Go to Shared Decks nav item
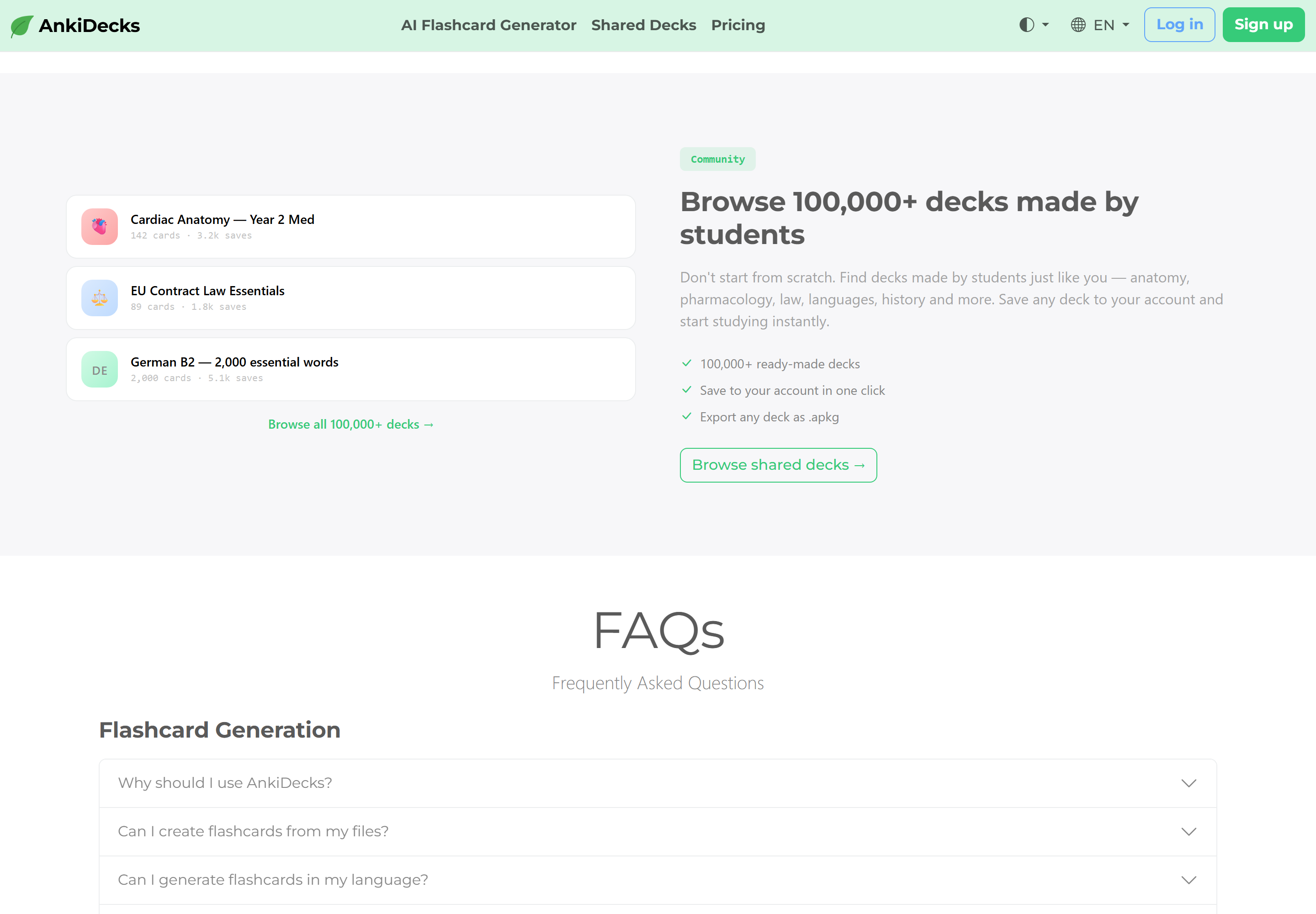1316x914 pixels. 644,25
